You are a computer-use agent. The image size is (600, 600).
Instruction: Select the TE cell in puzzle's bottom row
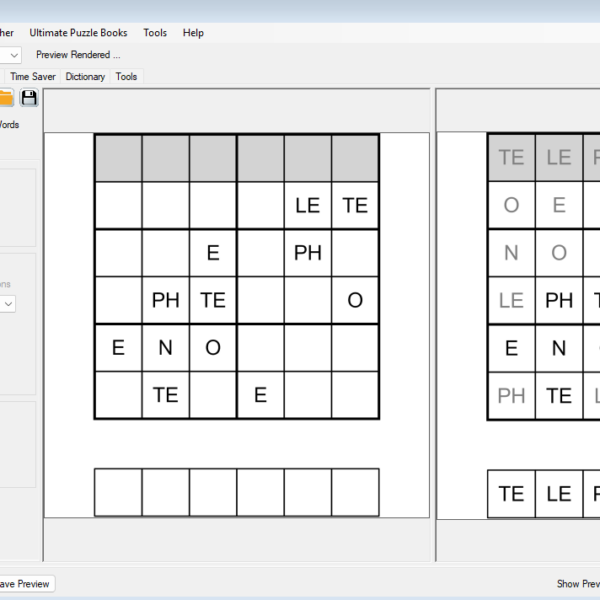click(x=165, y=395)
